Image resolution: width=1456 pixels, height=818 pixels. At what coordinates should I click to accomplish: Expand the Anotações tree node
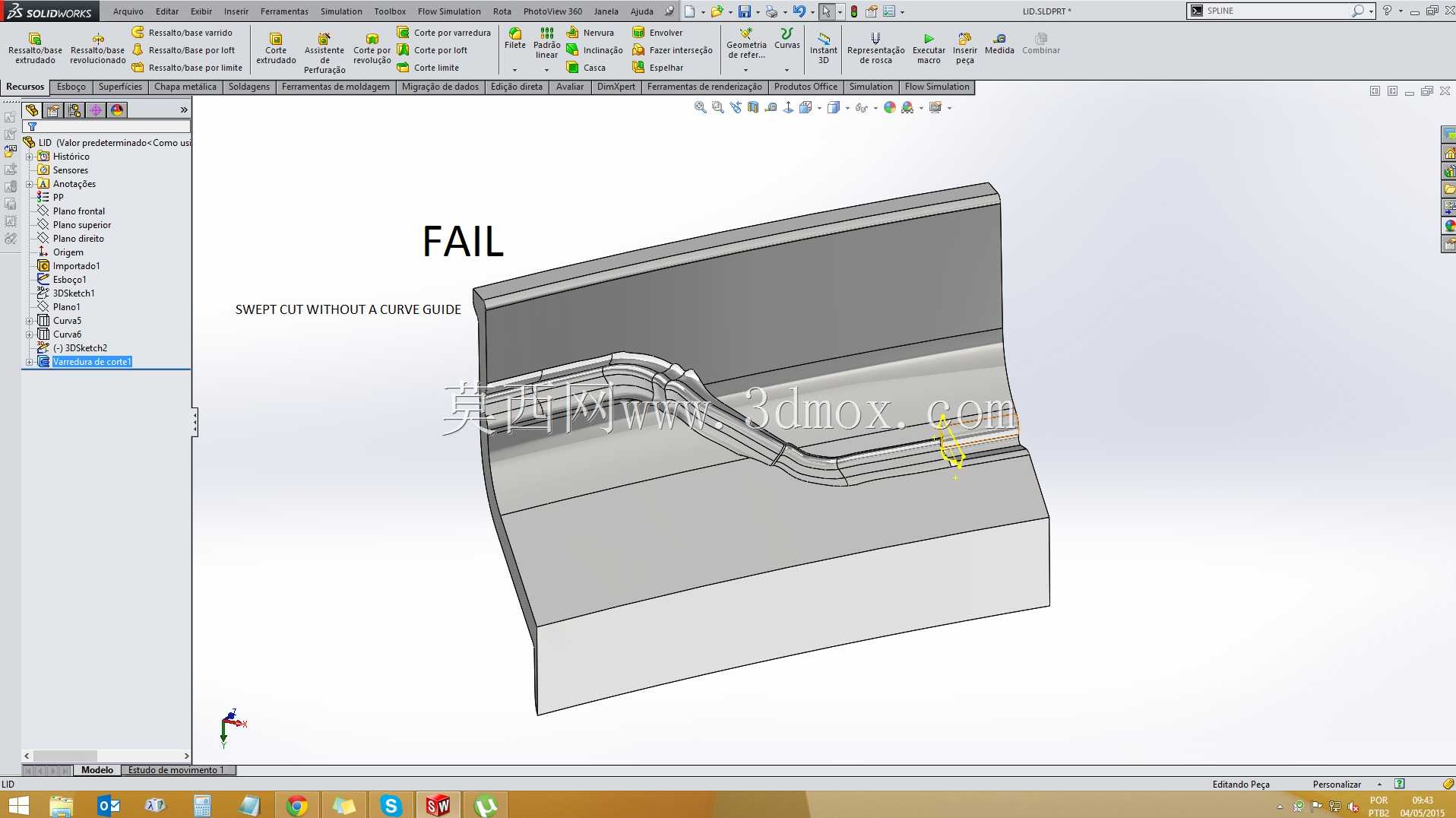click(x=30, y=184)
